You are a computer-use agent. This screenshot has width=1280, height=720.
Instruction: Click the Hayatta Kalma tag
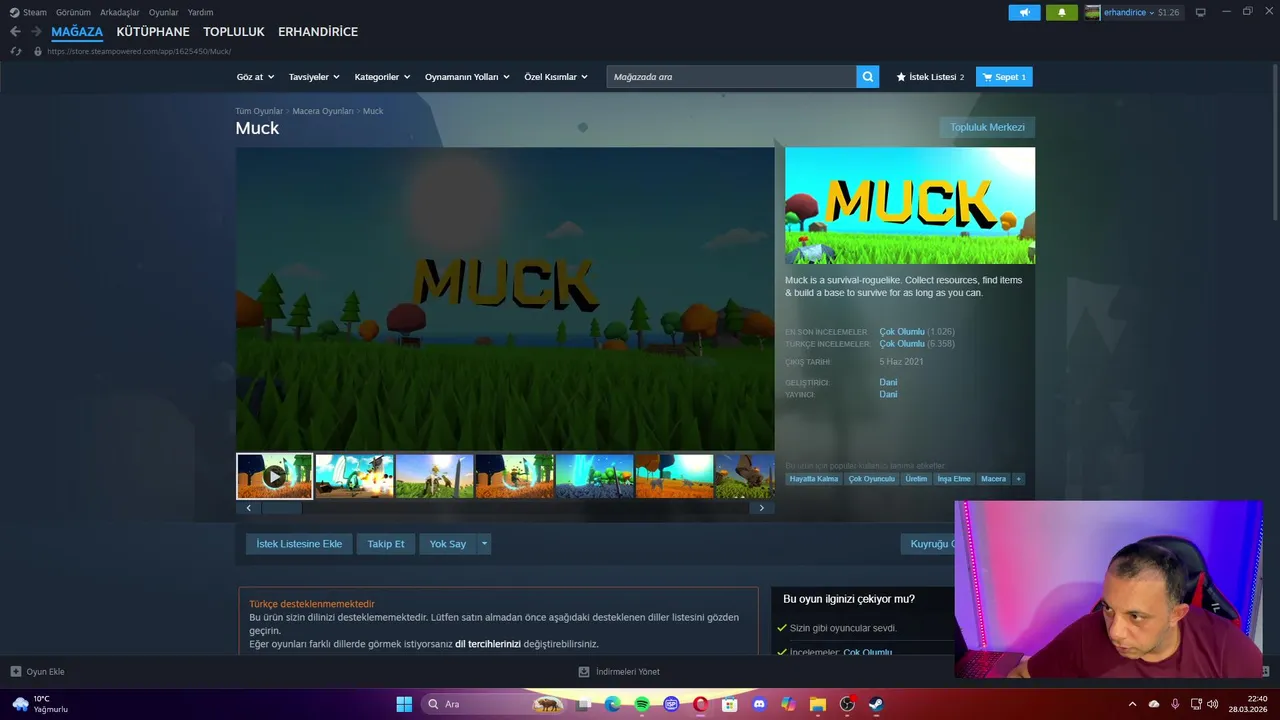(814, 479)
